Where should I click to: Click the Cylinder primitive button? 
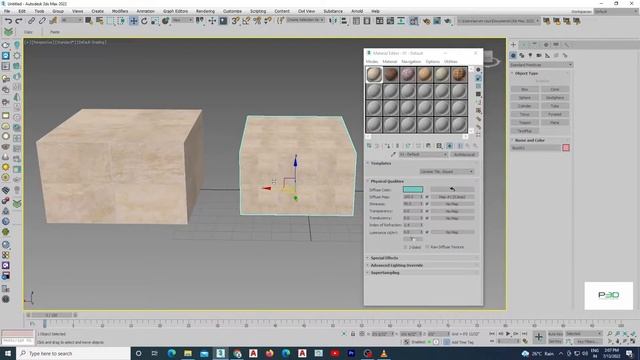pyautogui.click(x=524, y=106)
